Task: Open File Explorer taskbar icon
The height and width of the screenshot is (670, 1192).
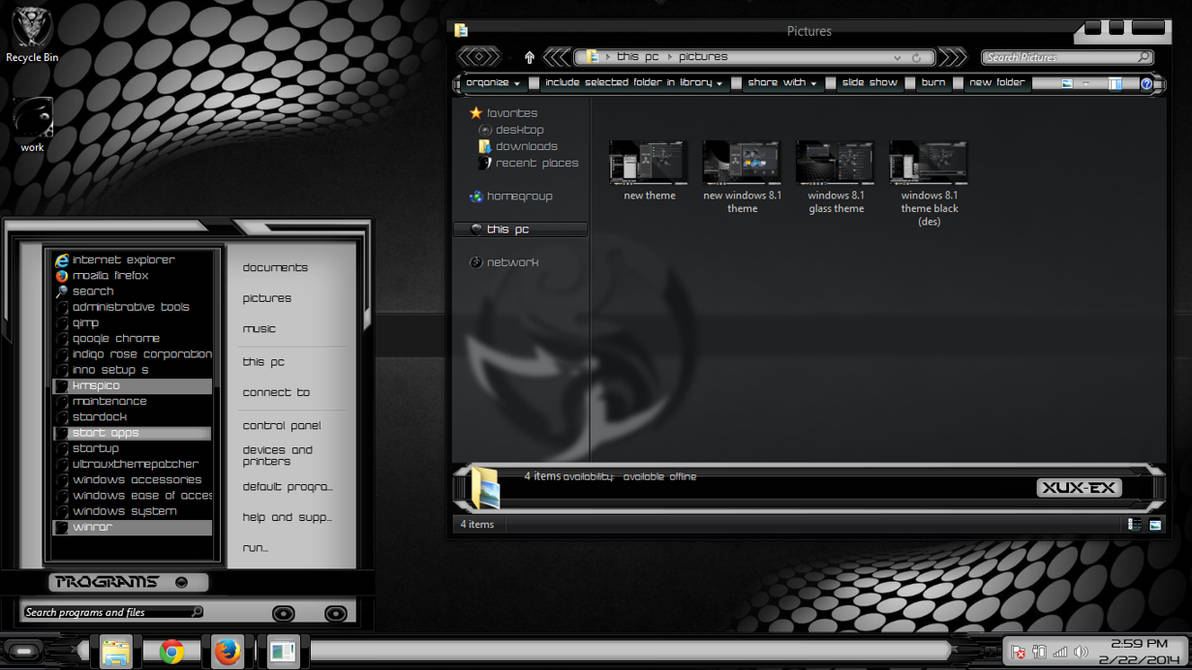Action: coord(116,652)
